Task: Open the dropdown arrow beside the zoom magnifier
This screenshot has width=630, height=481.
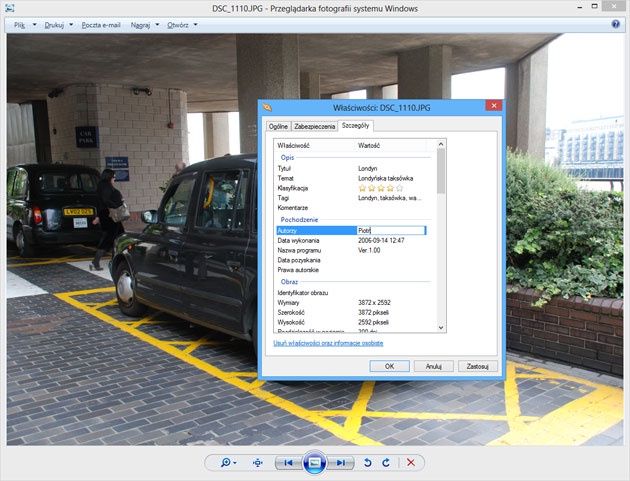Action: click(235, 463)
